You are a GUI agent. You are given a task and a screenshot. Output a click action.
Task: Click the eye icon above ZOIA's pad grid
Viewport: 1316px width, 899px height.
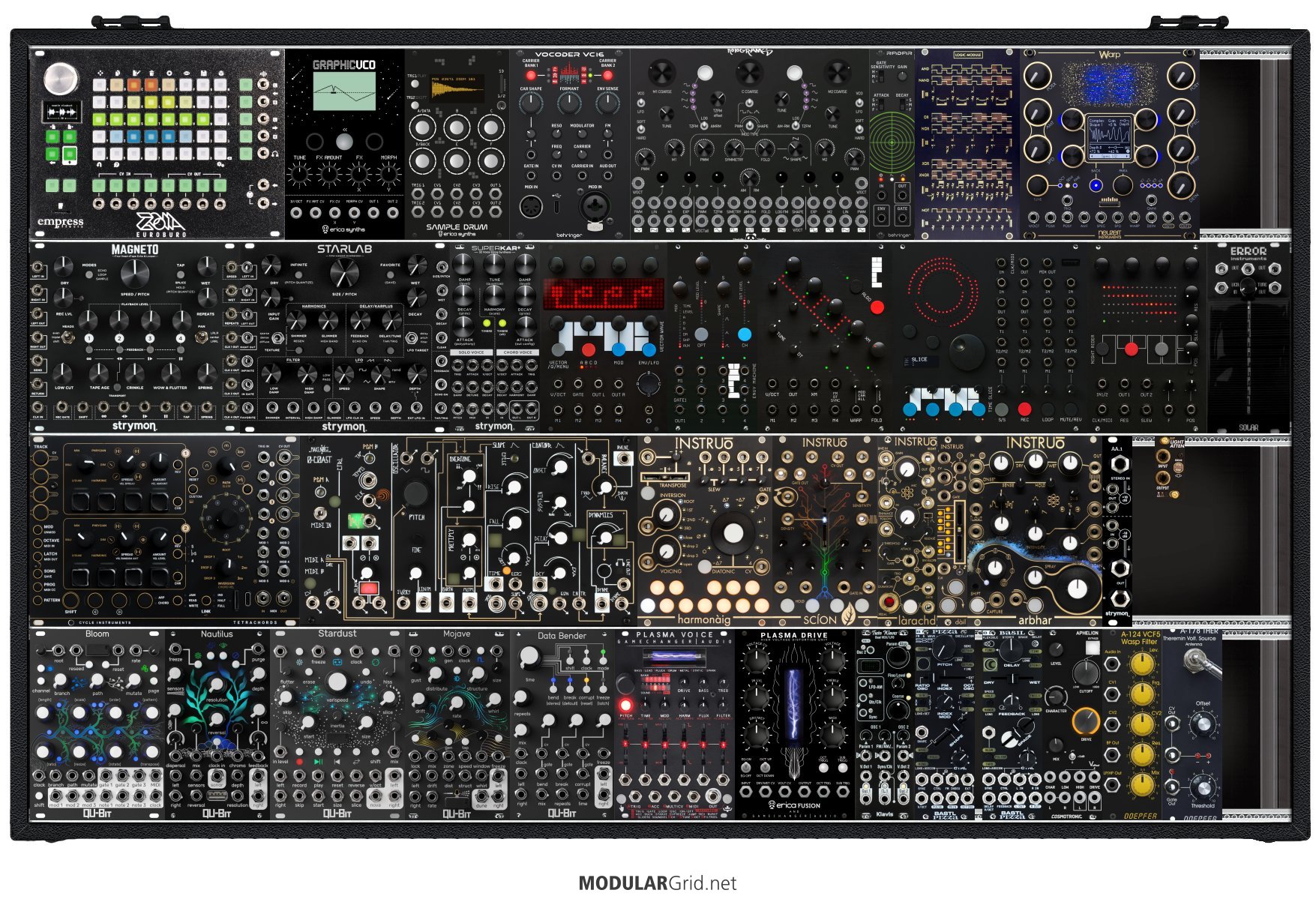tap(185, 73)
